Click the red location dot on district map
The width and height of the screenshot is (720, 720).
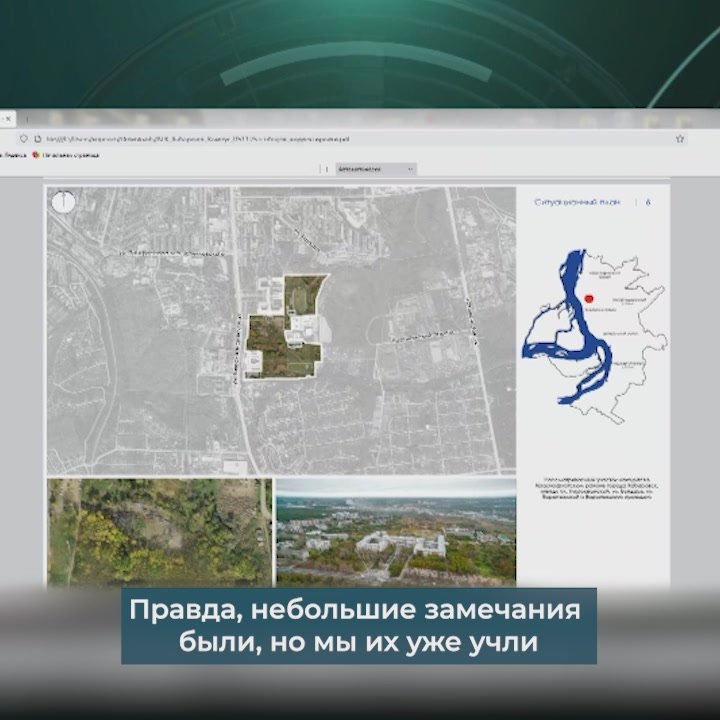click(x=589, y=298)
